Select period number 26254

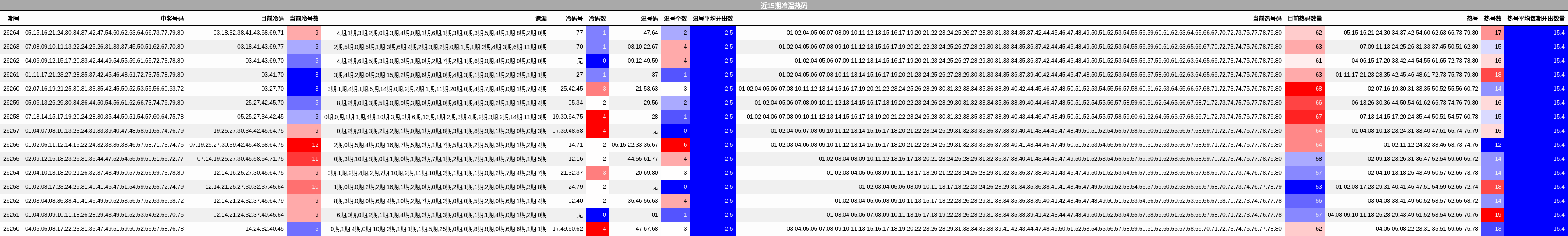click(x=11, y=173)
